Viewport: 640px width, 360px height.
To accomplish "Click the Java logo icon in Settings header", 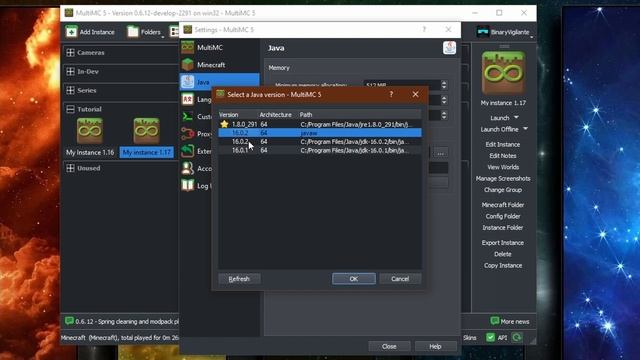I will pyautogui.click(x=449, y=48).
